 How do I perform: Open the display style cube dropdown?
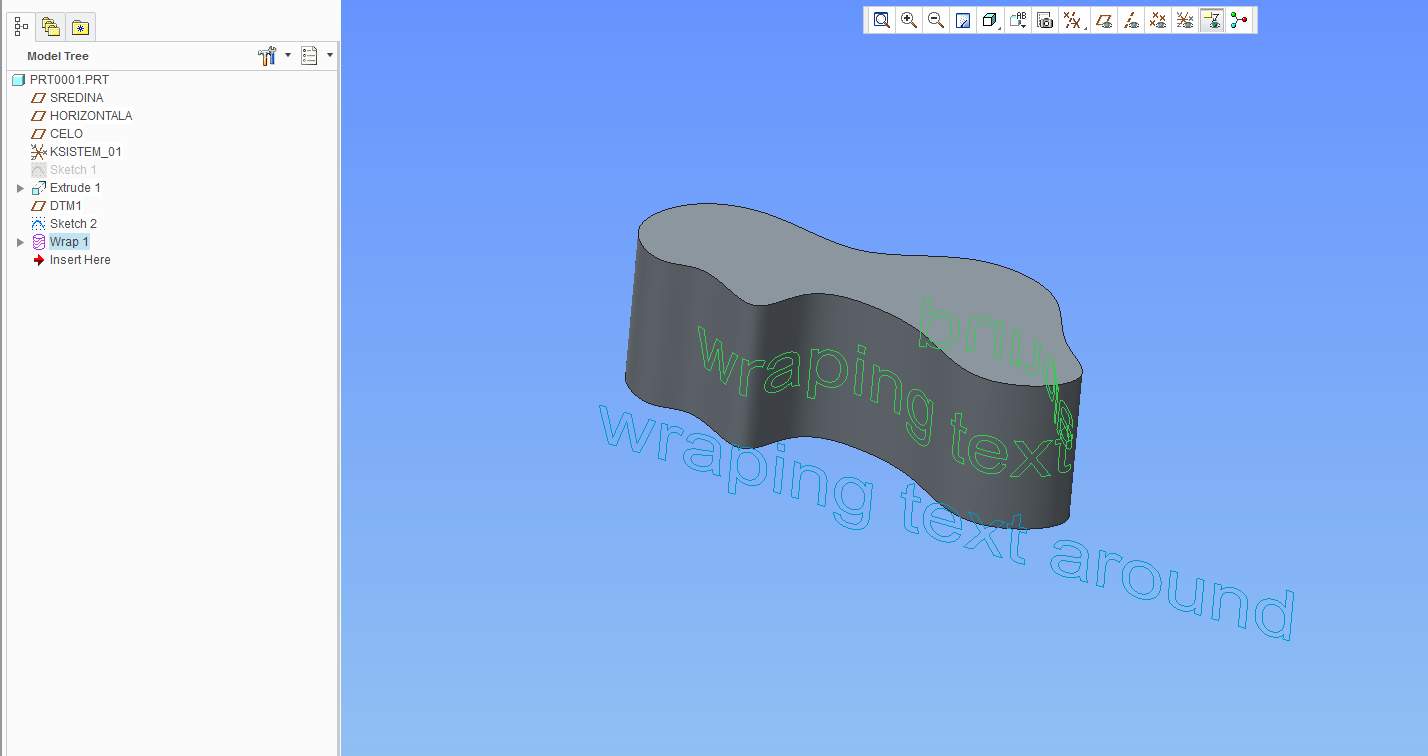click(990, 20)
